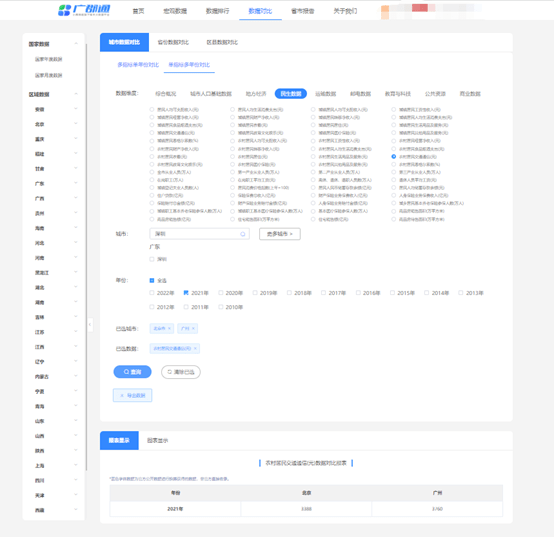The height and width of the screenshot is (537, 554).
Task: Tick the 2022年 year checkbox
Action: point(152,293)
